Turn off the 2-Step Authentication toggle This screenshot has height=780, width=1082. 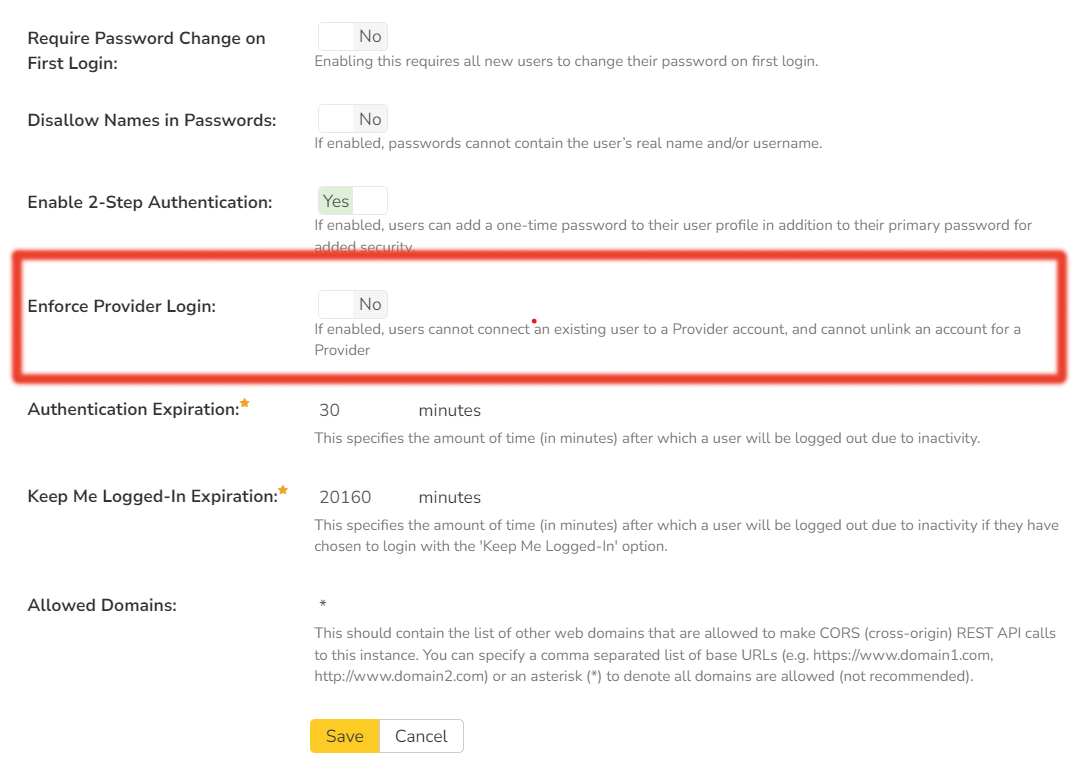click(352, 201)
